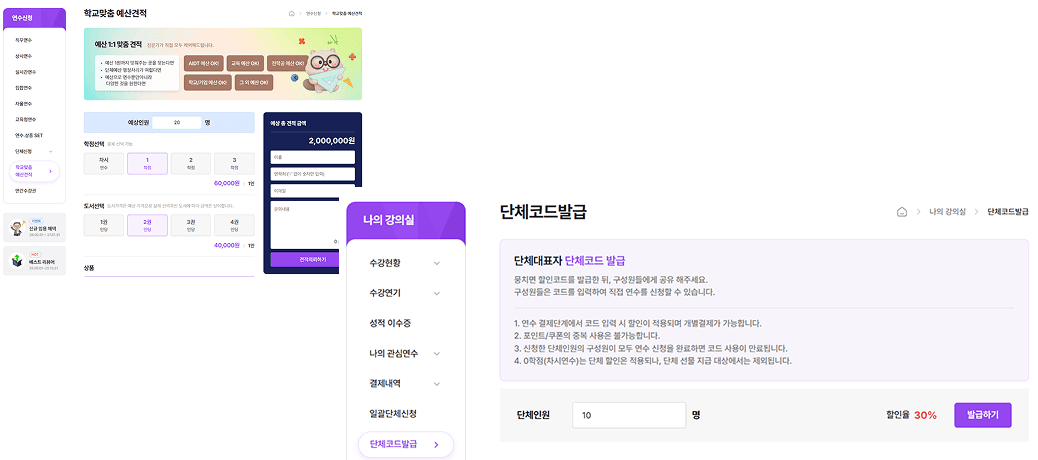Submit with the 견적의뢰하기 button
The width and height of the screenshot is (1038, 460).
313,259
